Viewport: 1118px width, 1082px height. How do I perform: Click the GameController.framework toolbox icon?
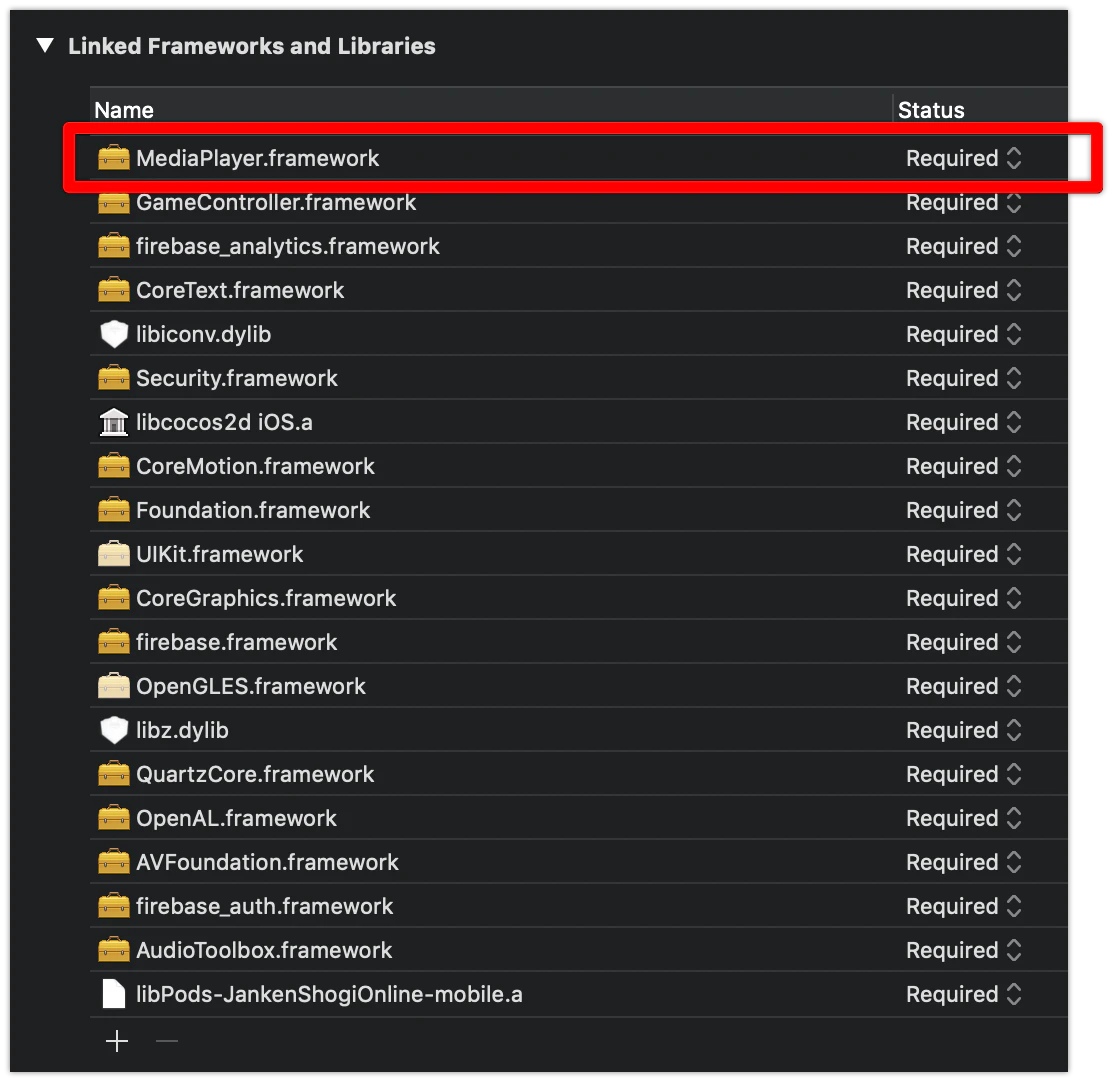(x=113, y=202)
